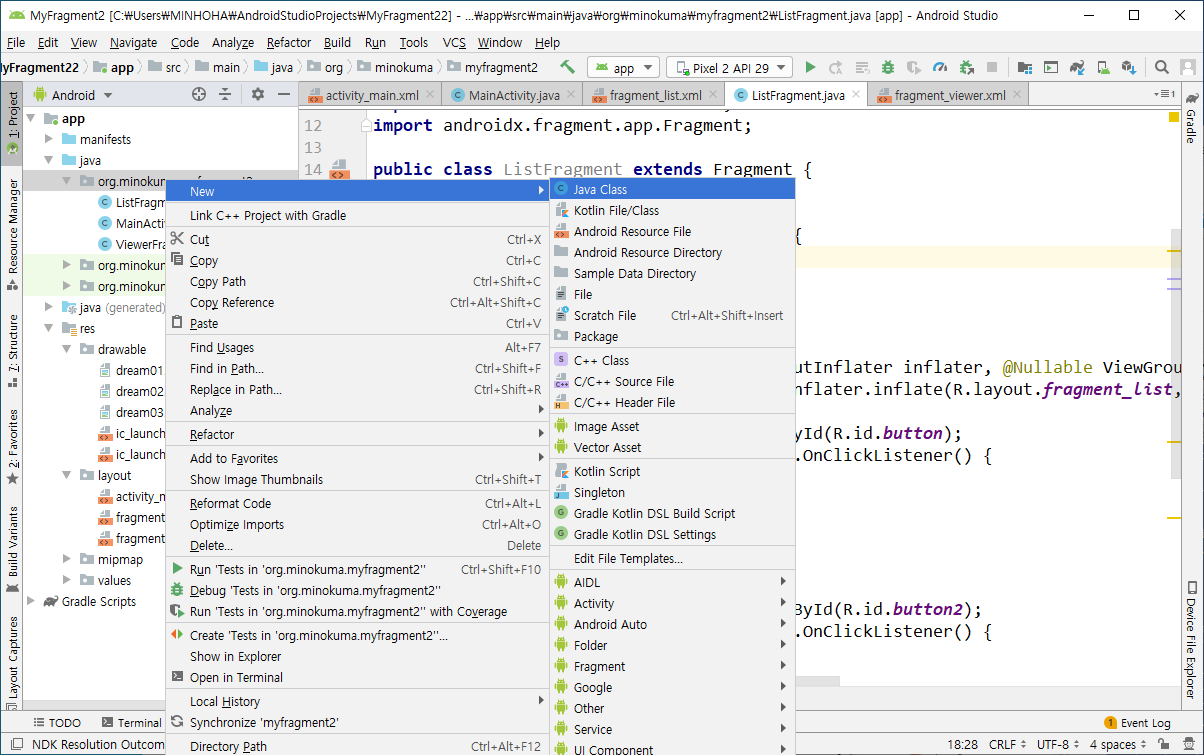1204x755 pixels.
Task: Open the recent tabs list dropdown
Action: 1165,94
